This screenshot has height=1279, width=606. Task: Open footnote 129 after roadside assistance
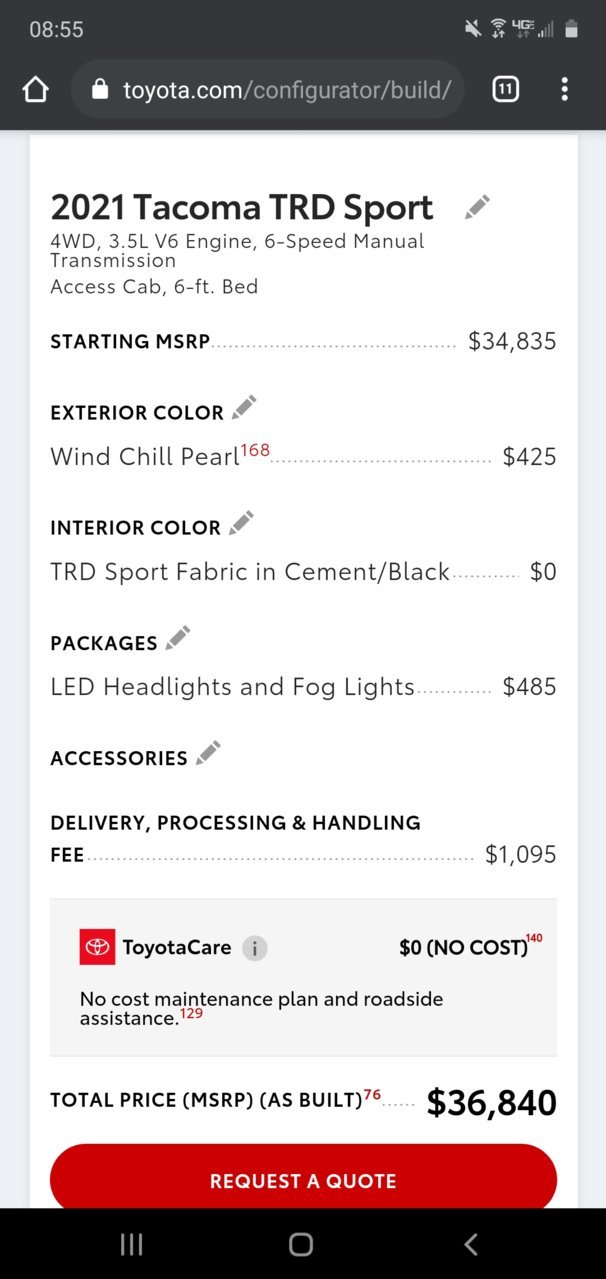click(191, 1014)
